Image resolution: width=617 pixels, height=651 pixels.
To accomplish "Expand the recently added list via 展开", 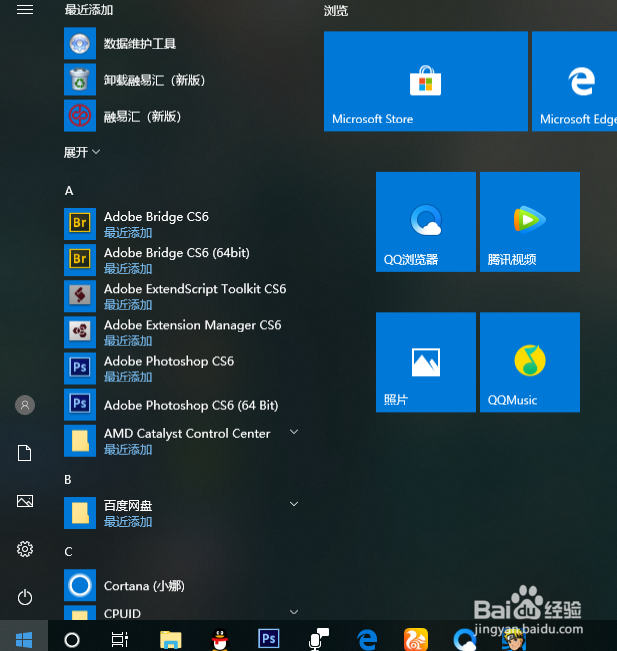I will click(82, 152).
